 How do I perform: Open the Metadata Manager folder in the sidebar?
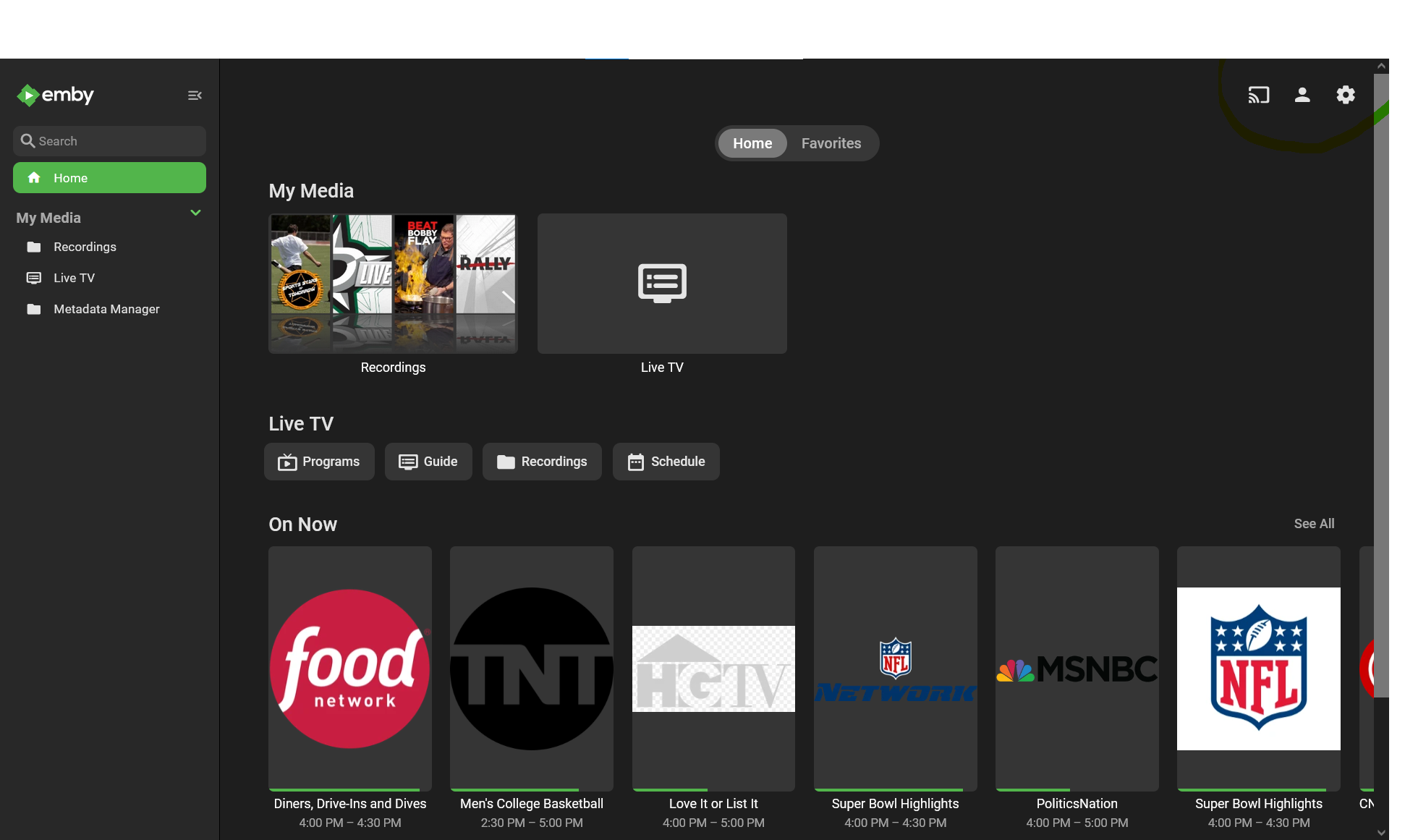pos(106,309)
